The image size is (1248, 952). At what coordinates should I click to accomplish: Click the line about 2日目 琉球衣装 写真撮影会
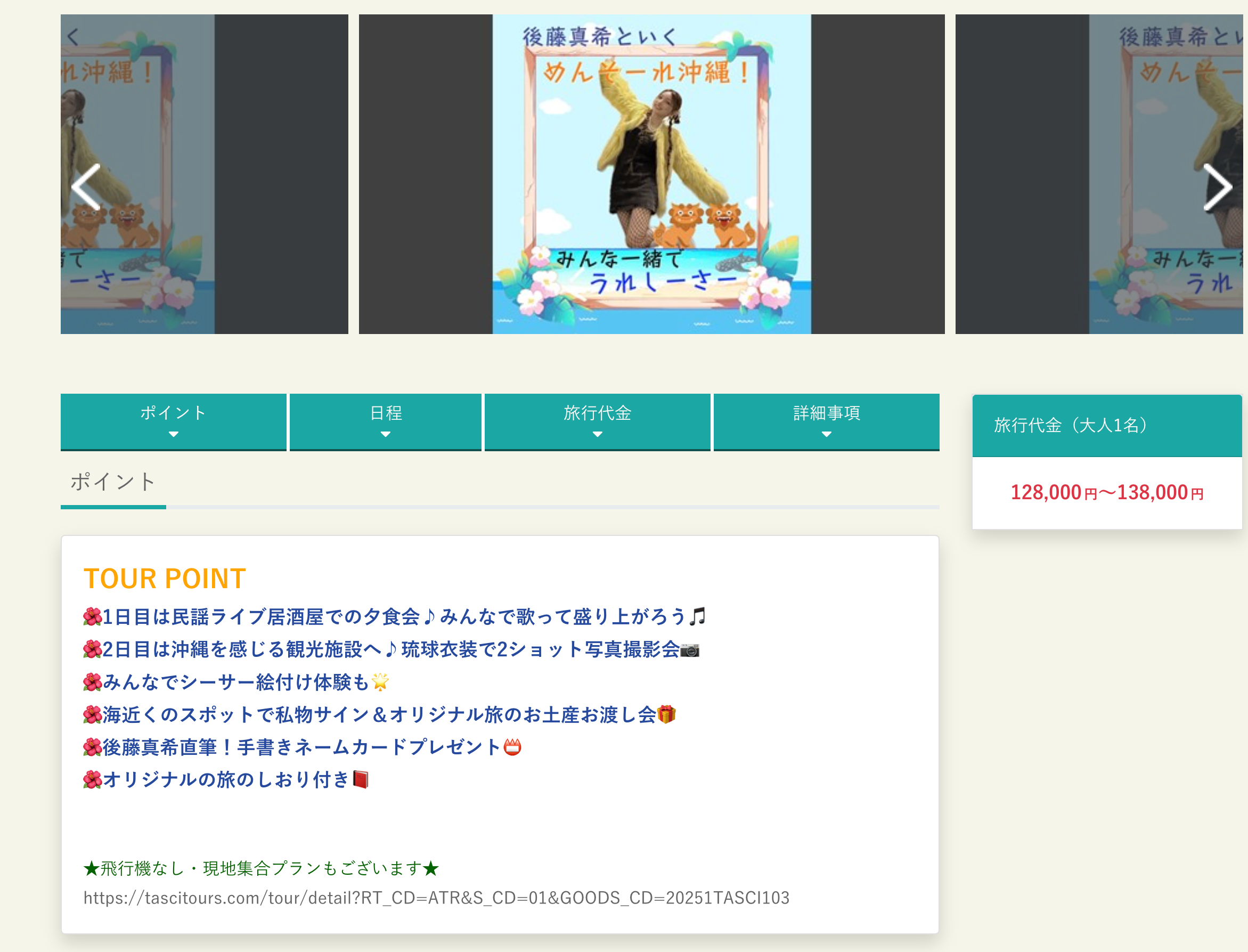pos(391,649)
